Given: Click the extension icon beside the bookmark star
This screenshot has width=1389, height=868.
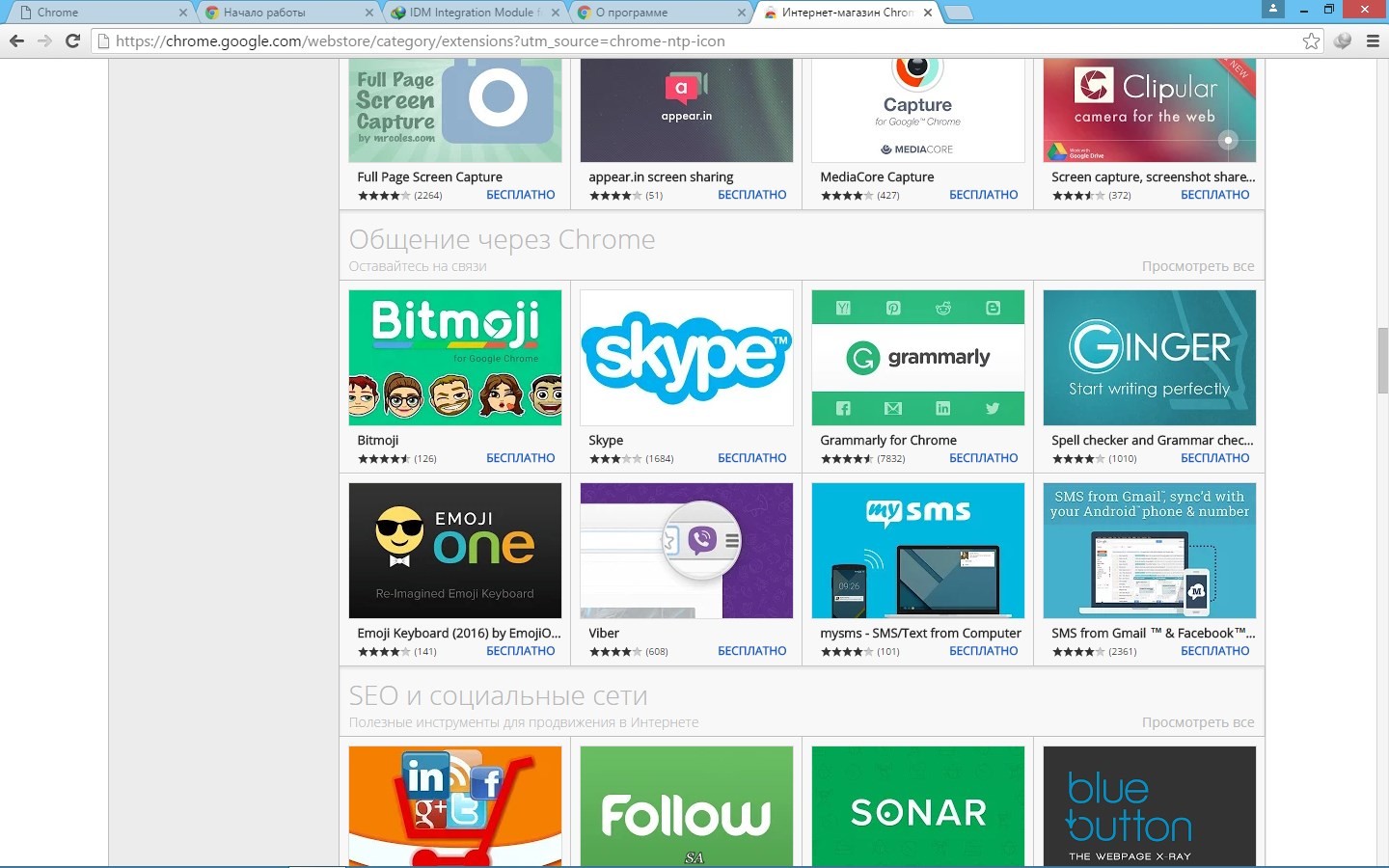Looking at the screenshot, I should tap(1342, 41).
